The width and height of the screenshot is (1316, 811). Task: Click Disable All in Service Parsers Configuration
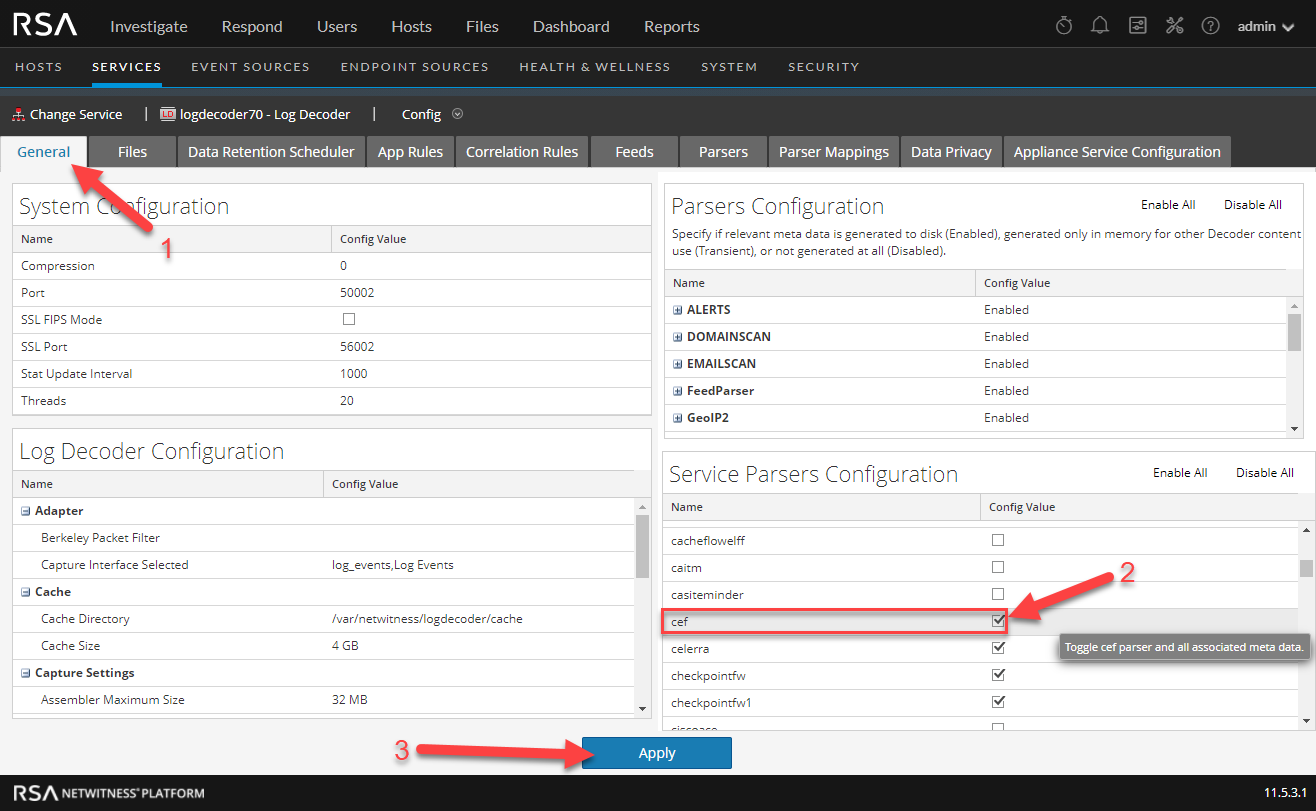[1264, 473]
